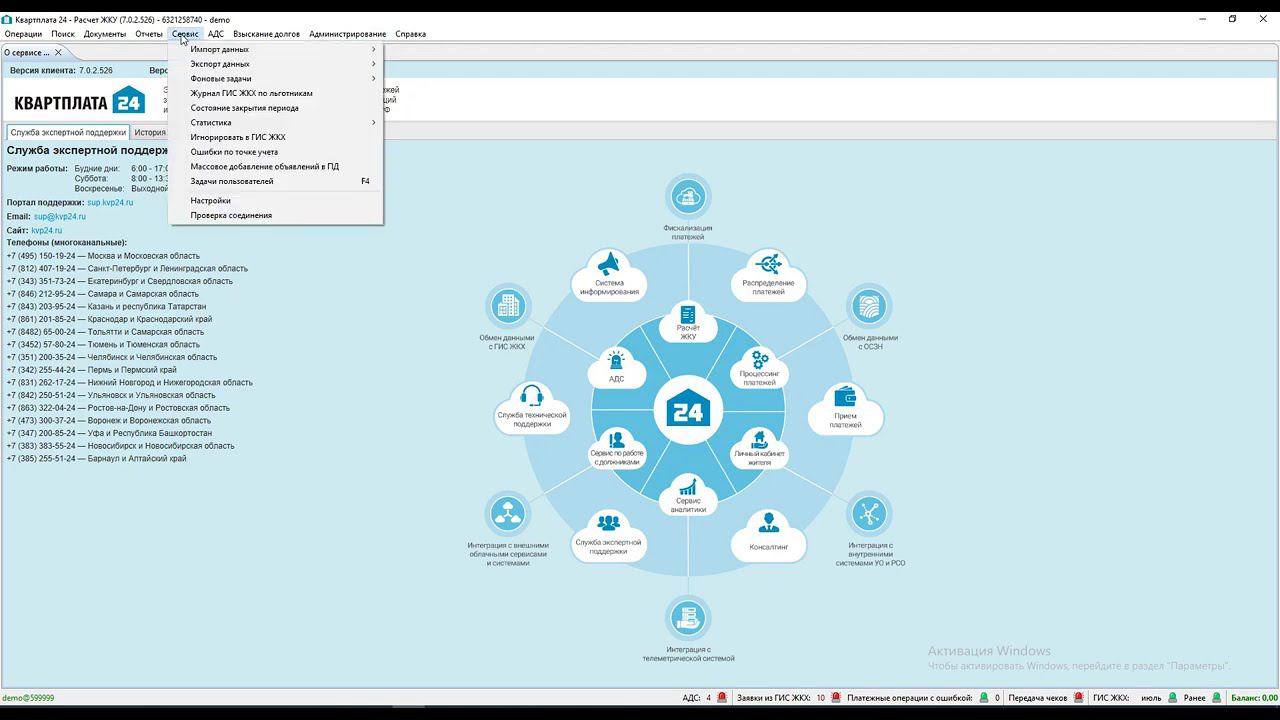Screen dimensions: 1280x720
Task: Click the demo@599999 status bar entry
Action: [x=28, y=698]
